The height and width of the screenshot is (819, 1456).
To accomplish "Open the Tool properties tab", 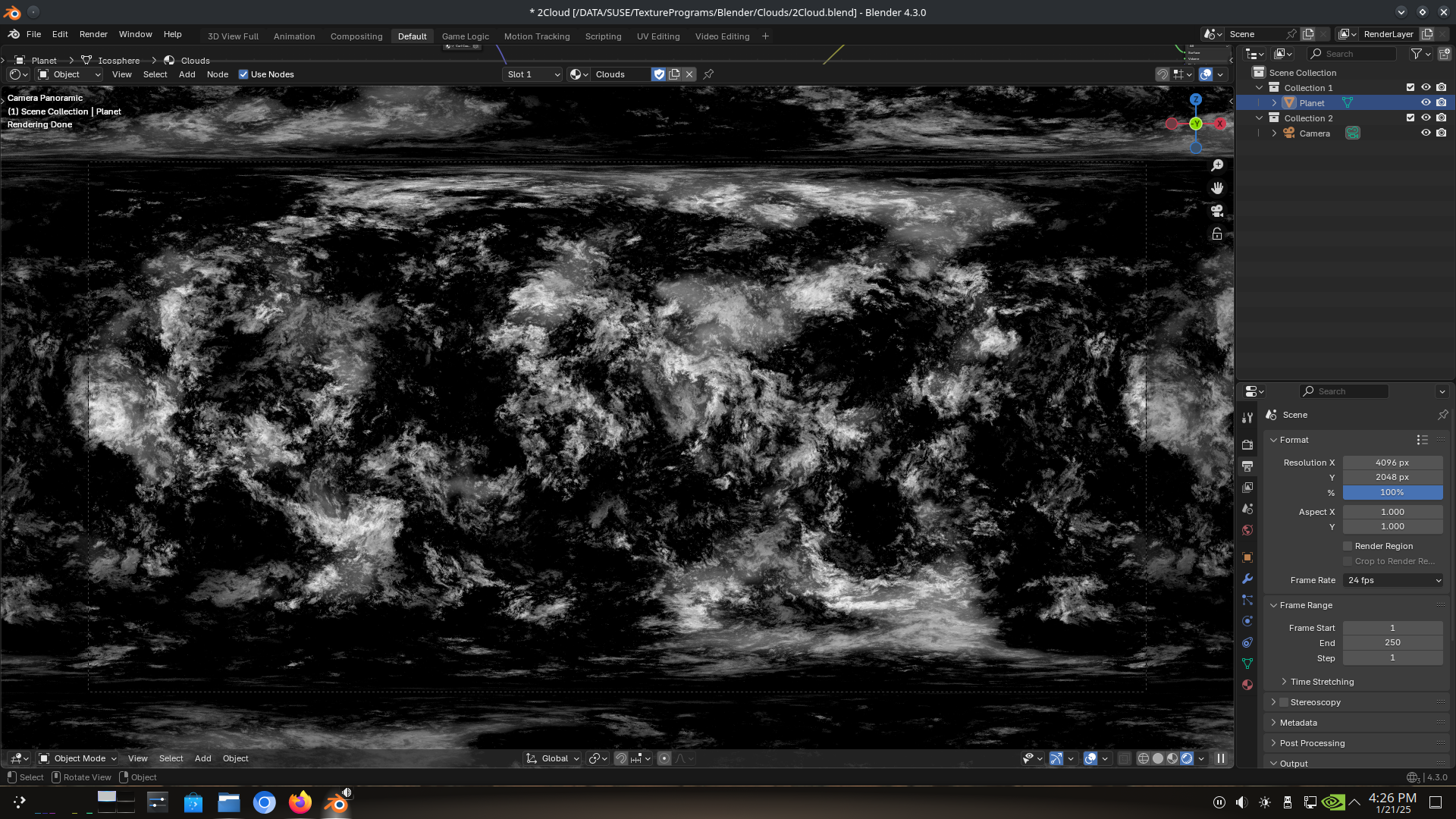I will click(x=1247, y=418).
